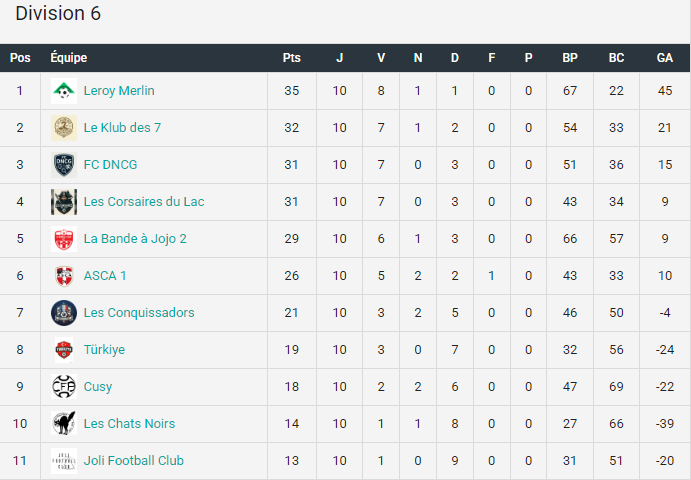Open the Leroy Merlin team link
691x480 pixels.
119,91
